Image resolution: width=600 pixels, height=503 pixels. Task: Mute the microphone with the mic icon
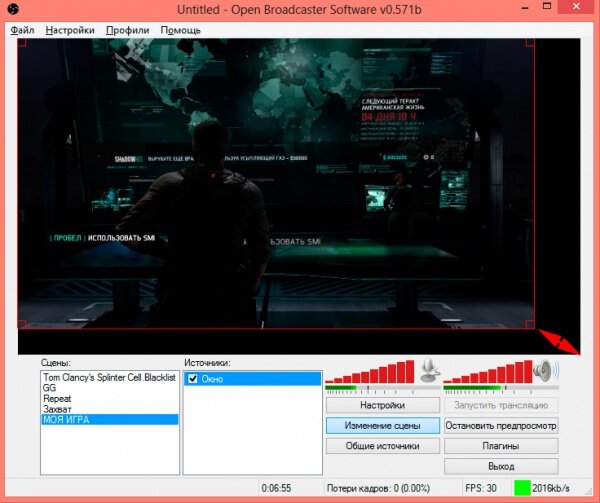click(x=430, y=372)
